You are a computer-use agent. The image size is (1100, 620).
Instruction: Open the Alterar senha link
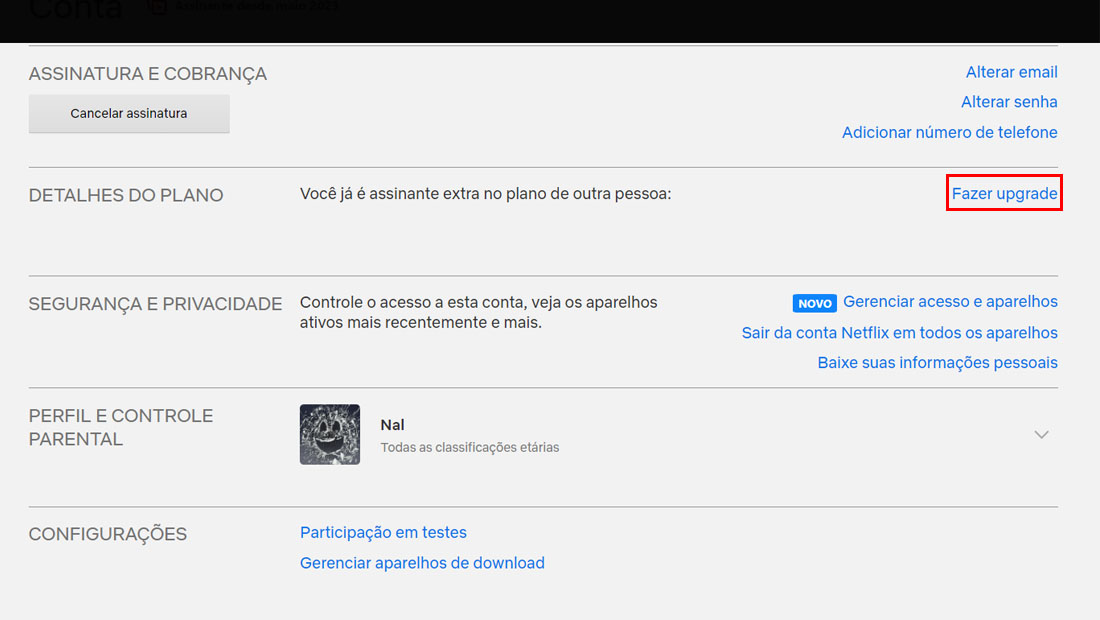[x=1009, y=102]
